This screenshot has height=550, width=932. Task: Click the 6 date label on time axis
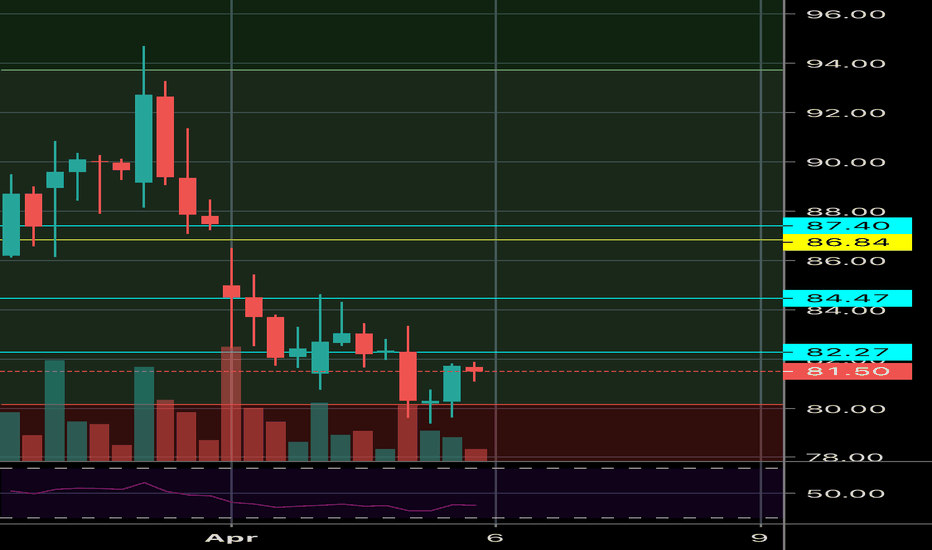[x=495, y=538]
